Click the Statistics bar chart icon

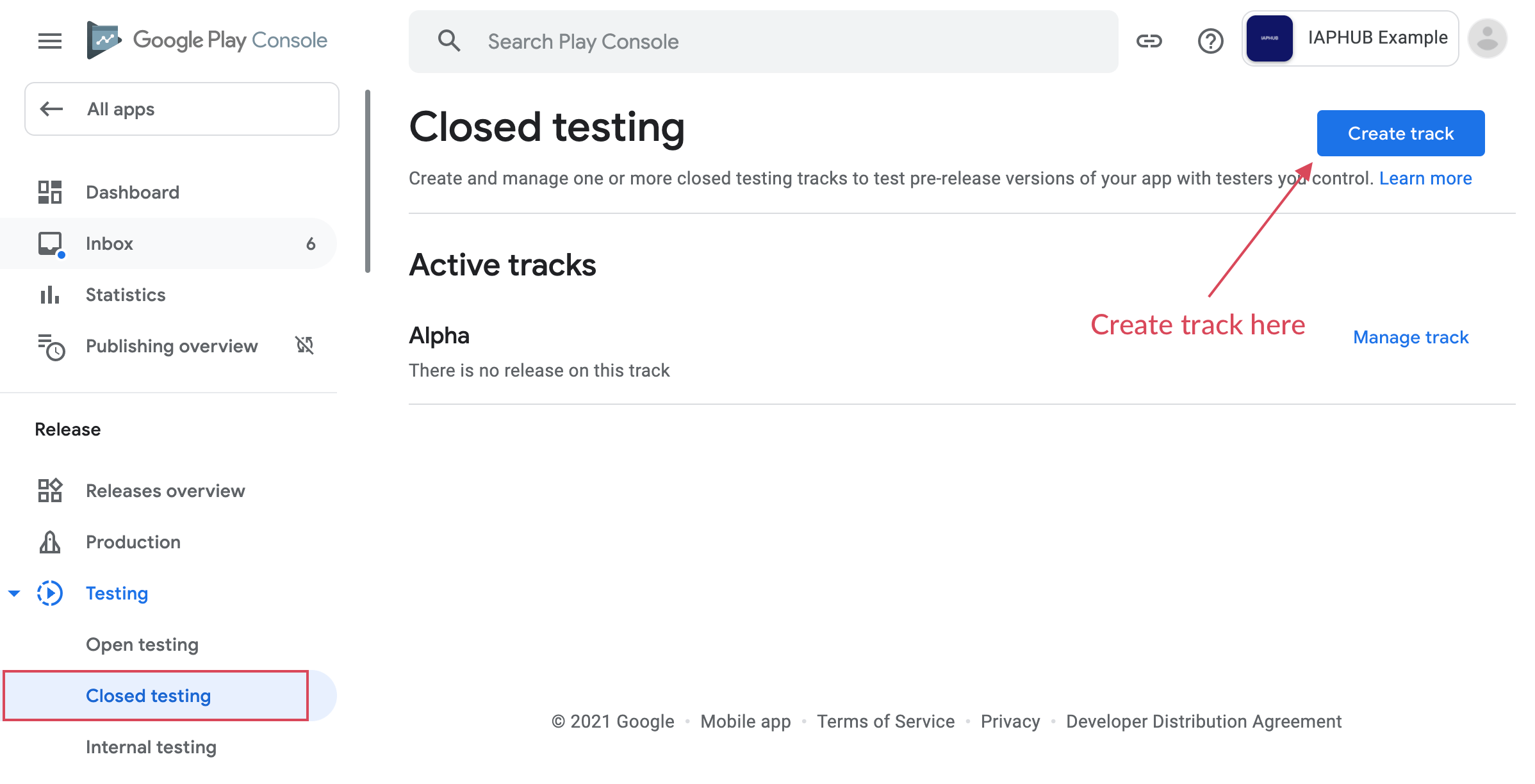[x=50, y=295]
